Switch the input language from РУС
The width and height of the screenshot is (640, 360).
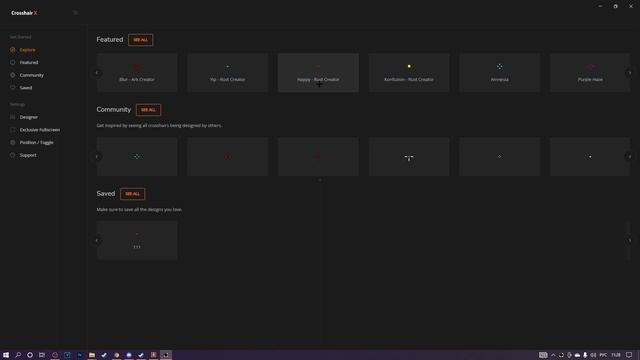[x=603, y=355]
